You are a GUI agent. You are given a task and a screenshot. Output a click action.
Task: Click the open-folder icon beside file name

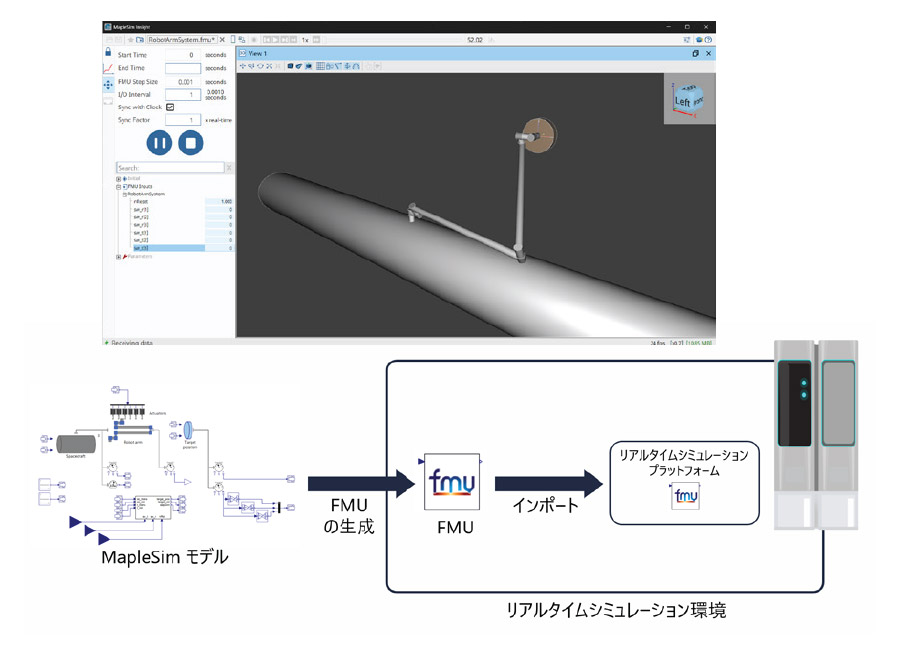139,40
